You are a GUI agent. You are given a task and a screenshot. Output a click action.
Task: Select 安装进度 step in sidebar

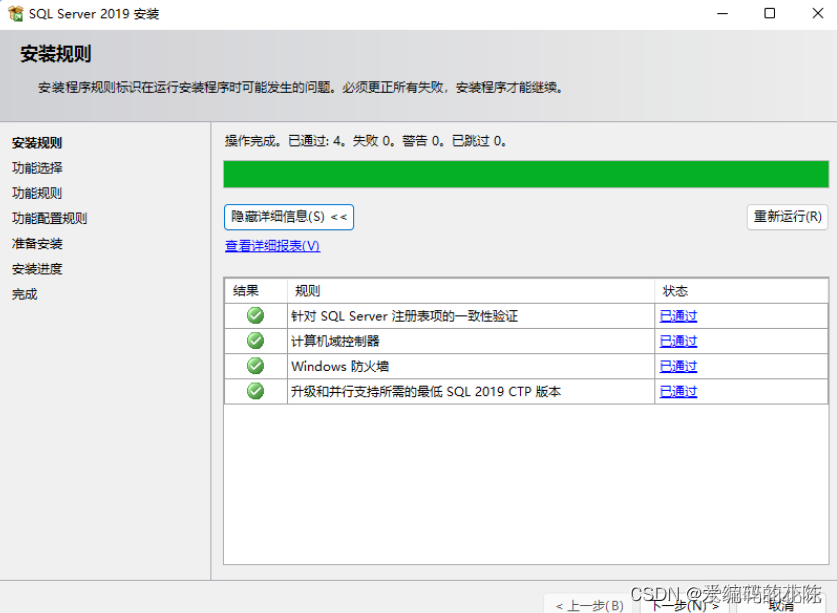coord(37,269)
